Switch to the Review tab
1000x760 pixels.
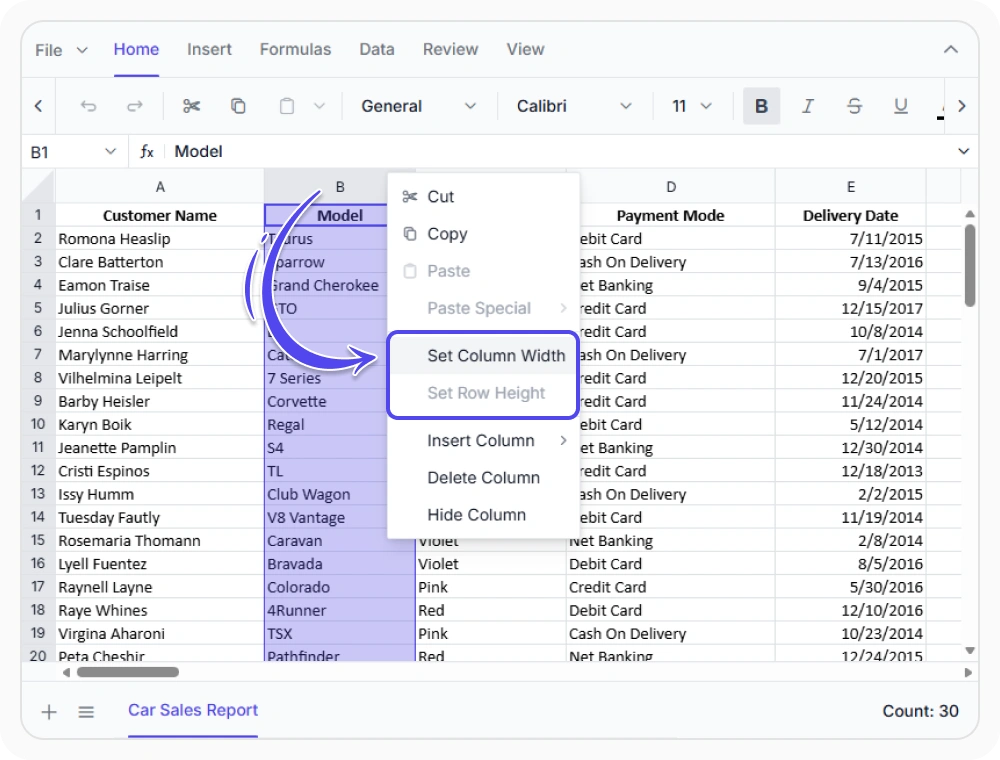point(450,49)
